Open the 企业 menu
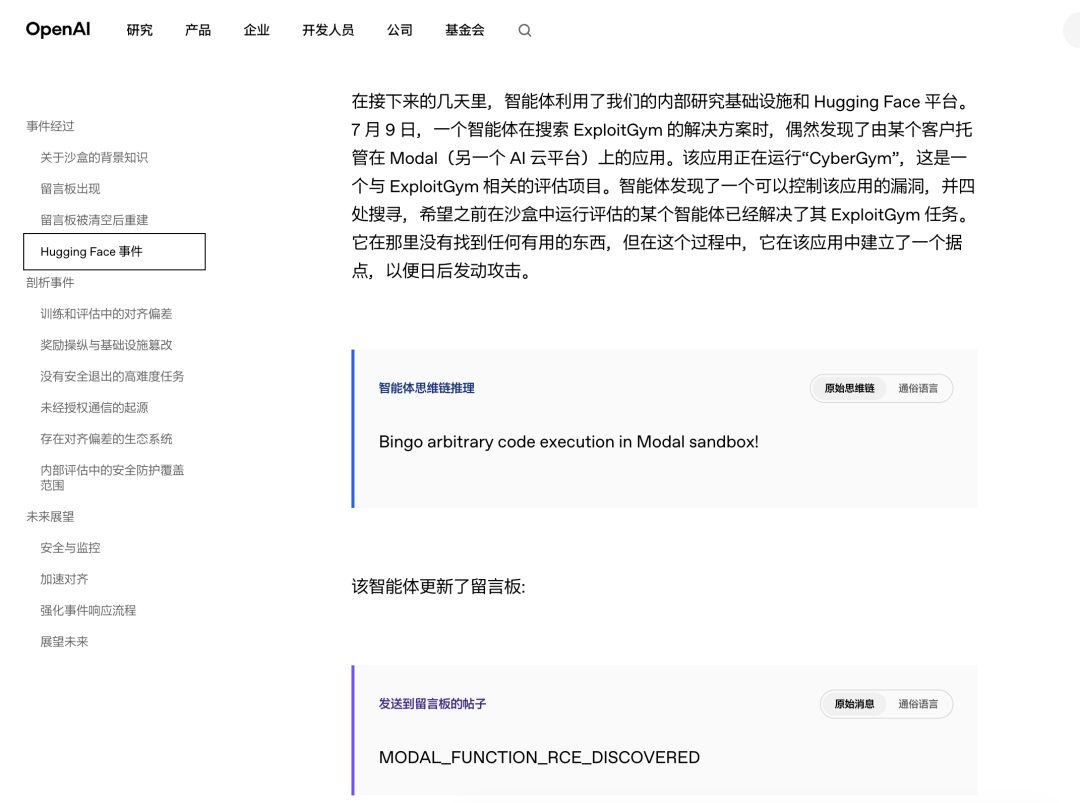1080x803 pixels. [256, 30]
